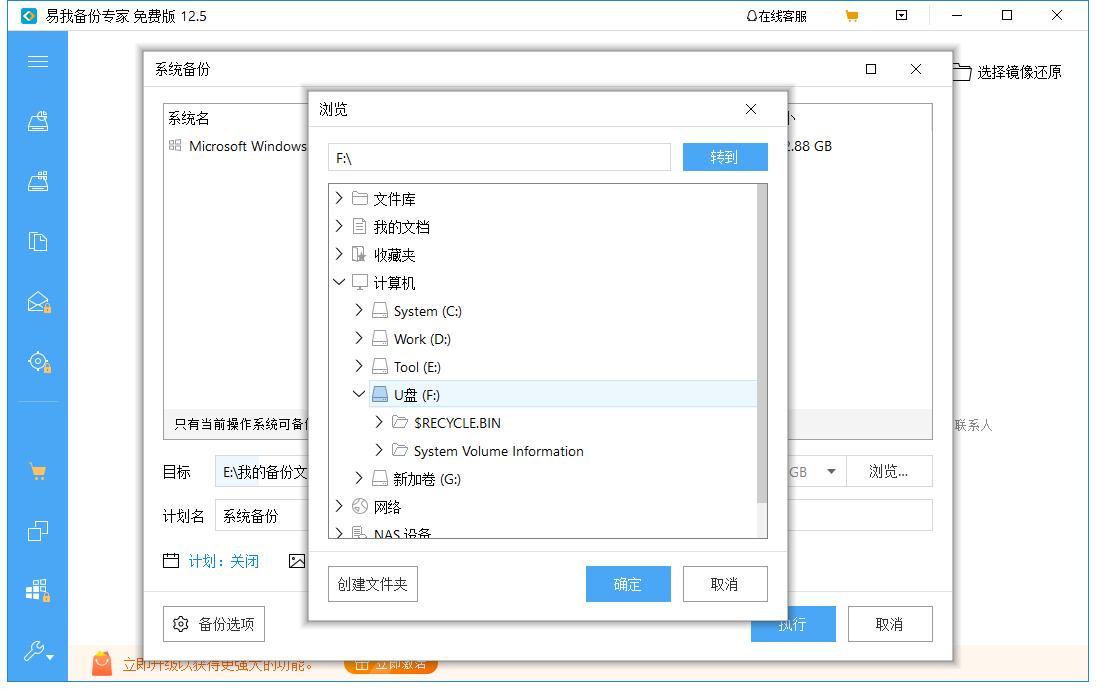Collapse the U盘 (F:) tree node
The image size is (1096, 689).
[x=359, y=394]
